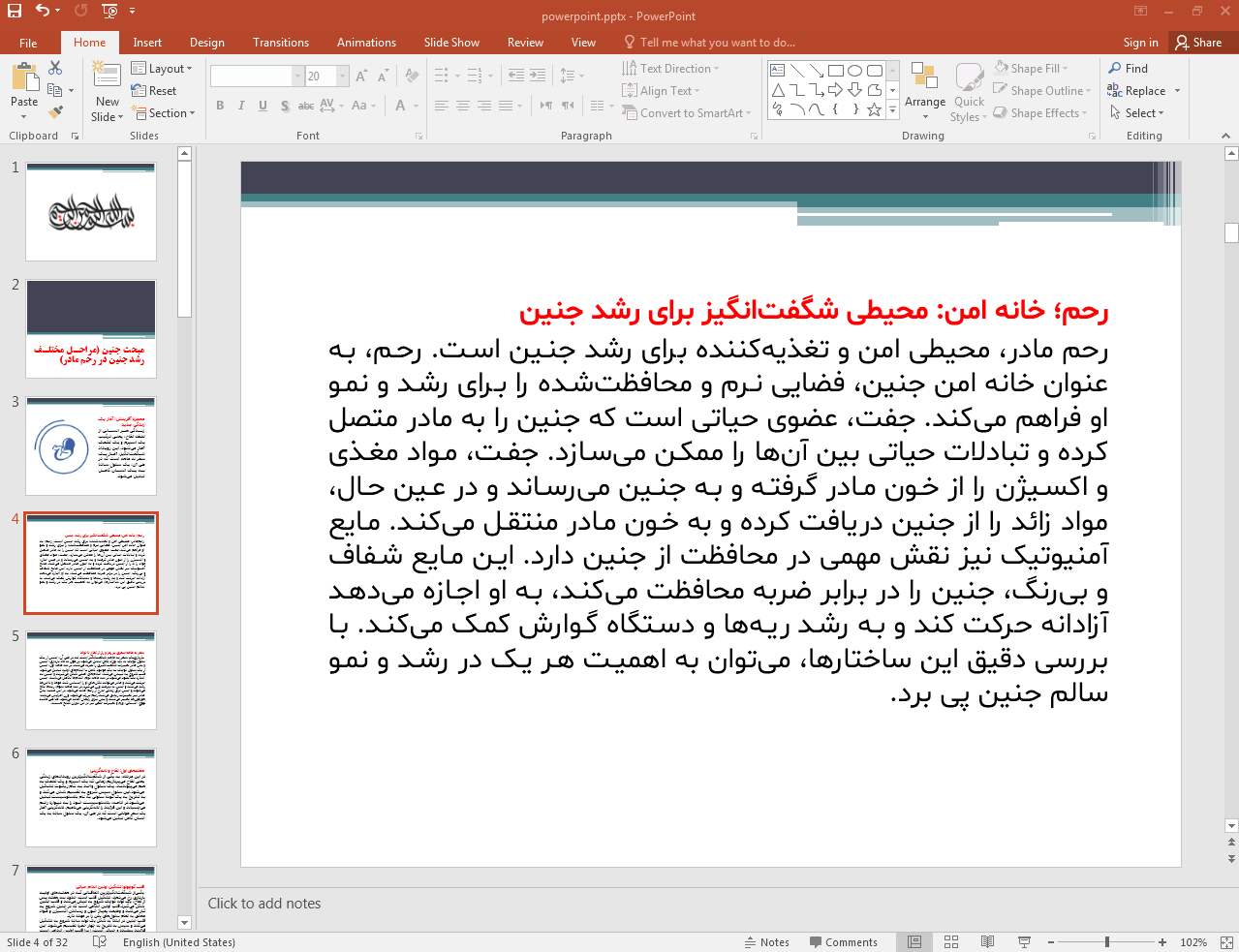Click the Share button
Screen dimensions: 1239x952
[1198, 43]
